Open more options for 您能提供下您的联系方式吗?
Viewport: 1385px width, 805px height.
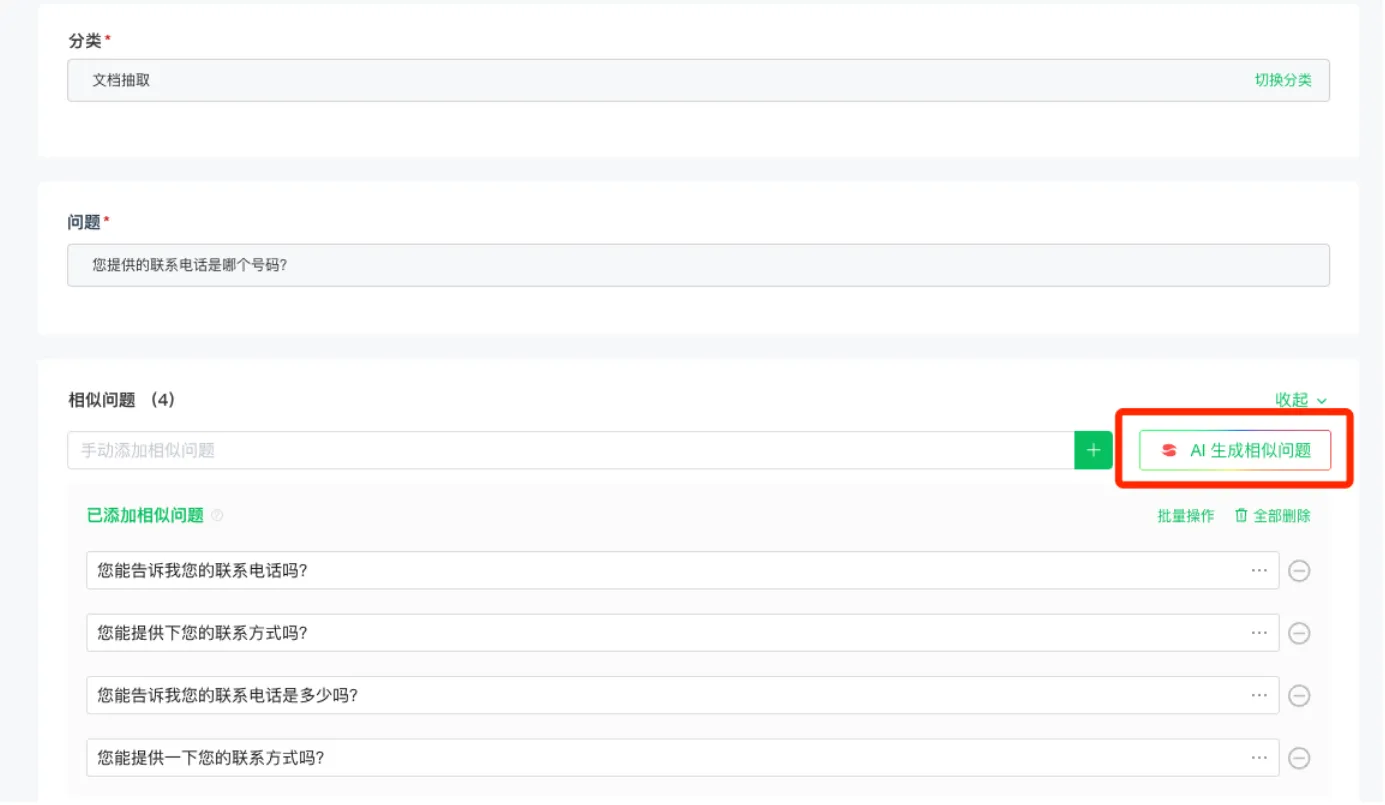tap(1259, 633)
